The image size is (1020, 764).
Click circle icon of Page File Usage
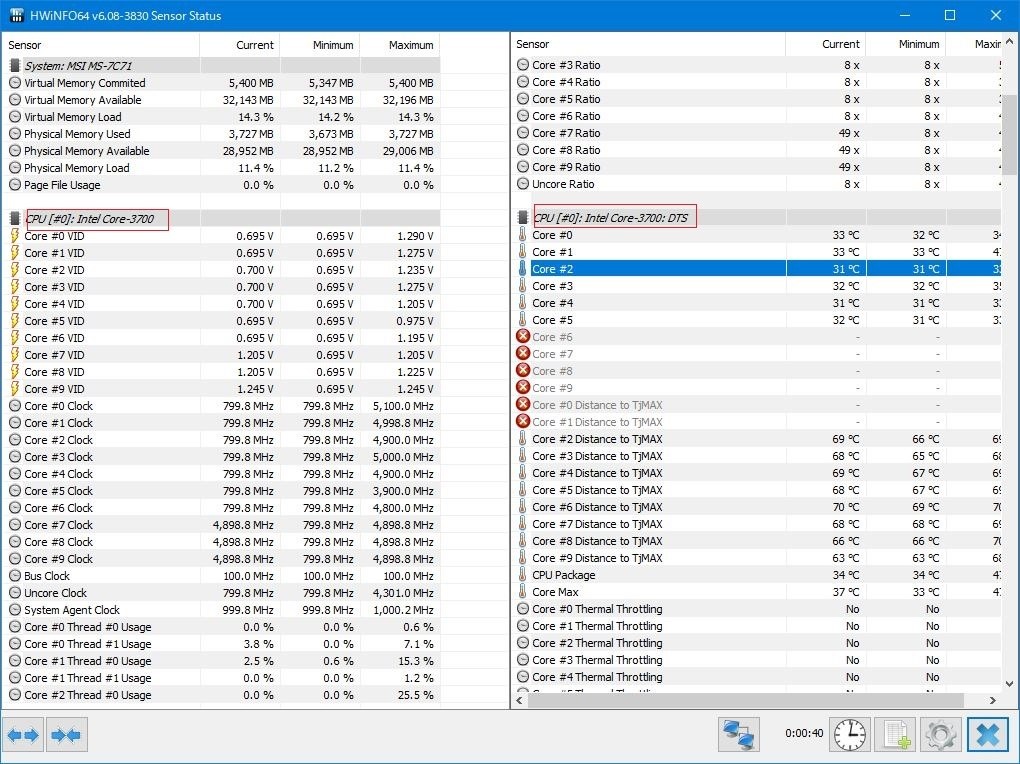coord(15,185)
